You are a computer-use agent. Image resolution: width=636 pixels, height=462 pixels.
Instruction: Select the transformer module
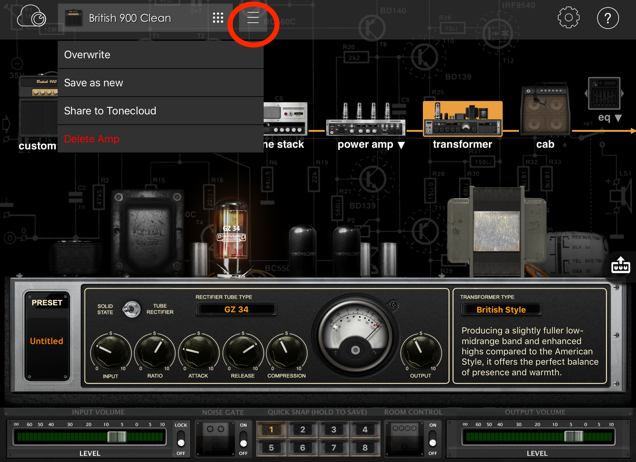462,118
